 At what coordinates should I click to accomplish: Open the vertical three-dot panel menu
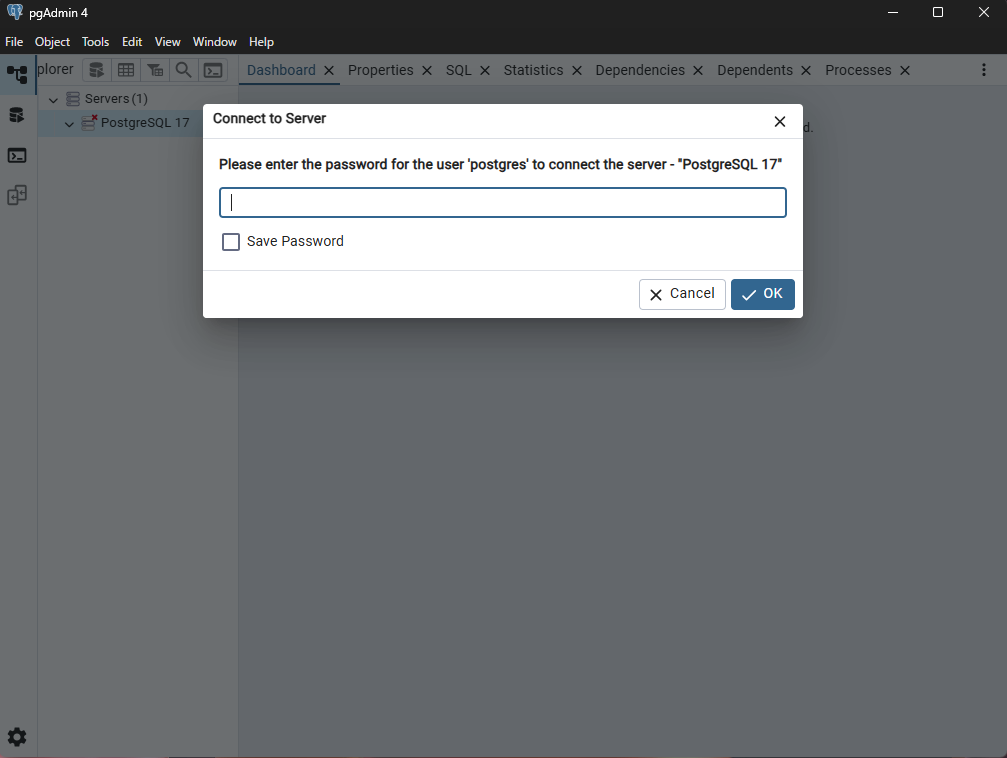pos(984,70)
